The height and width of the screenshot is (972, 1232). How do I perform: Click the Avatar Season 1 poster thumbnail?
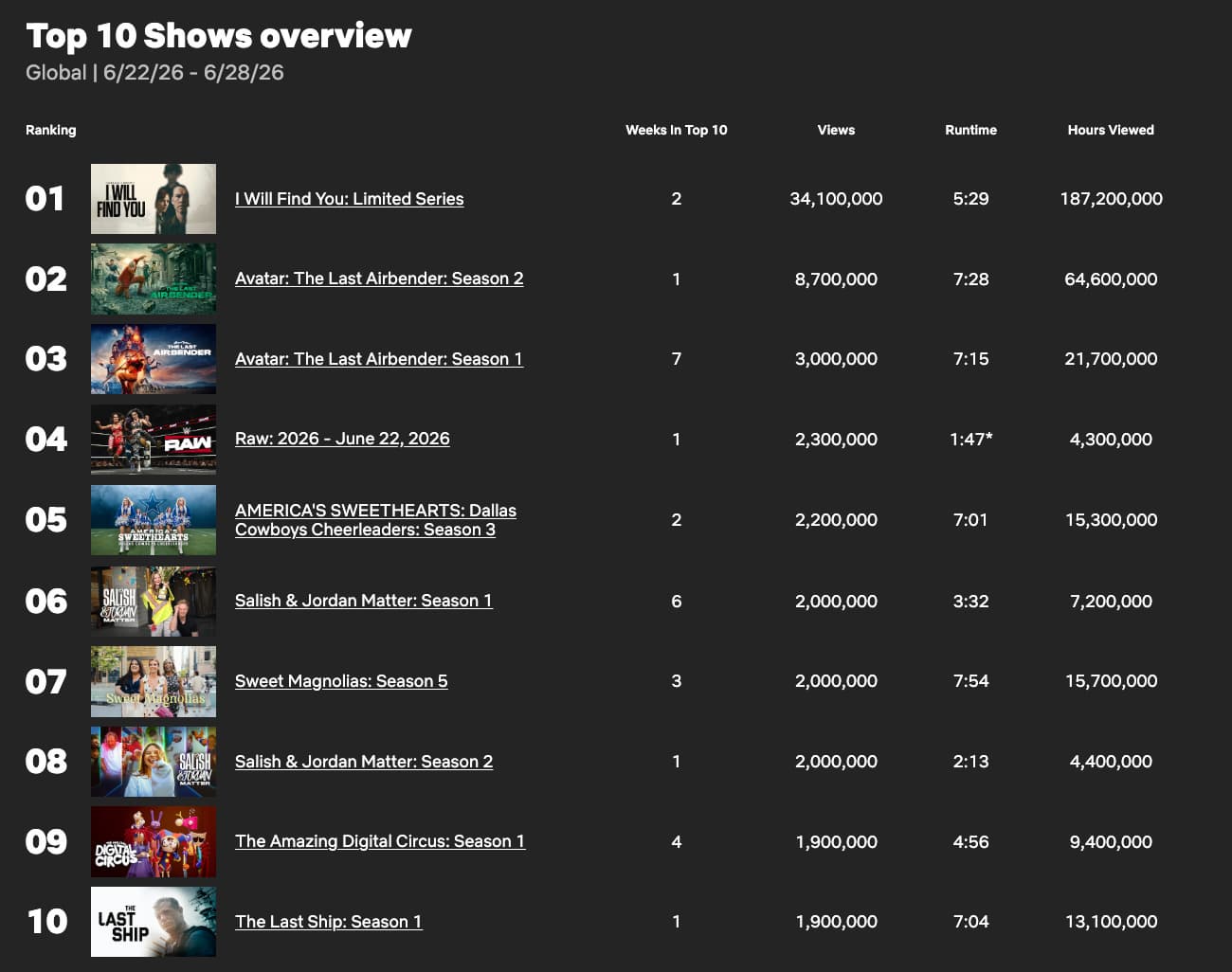(154, 359)
